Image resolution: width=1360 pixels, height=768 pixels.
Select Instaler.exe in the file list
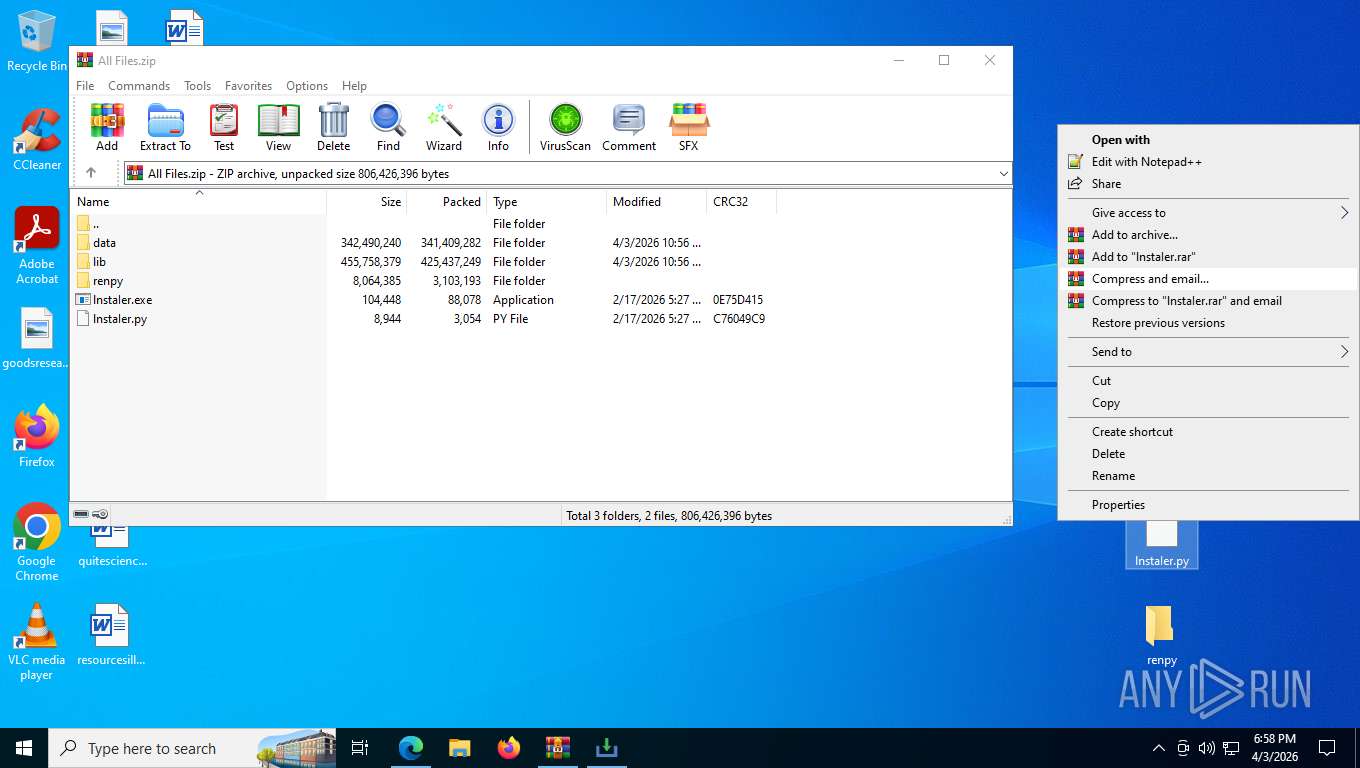540,300
